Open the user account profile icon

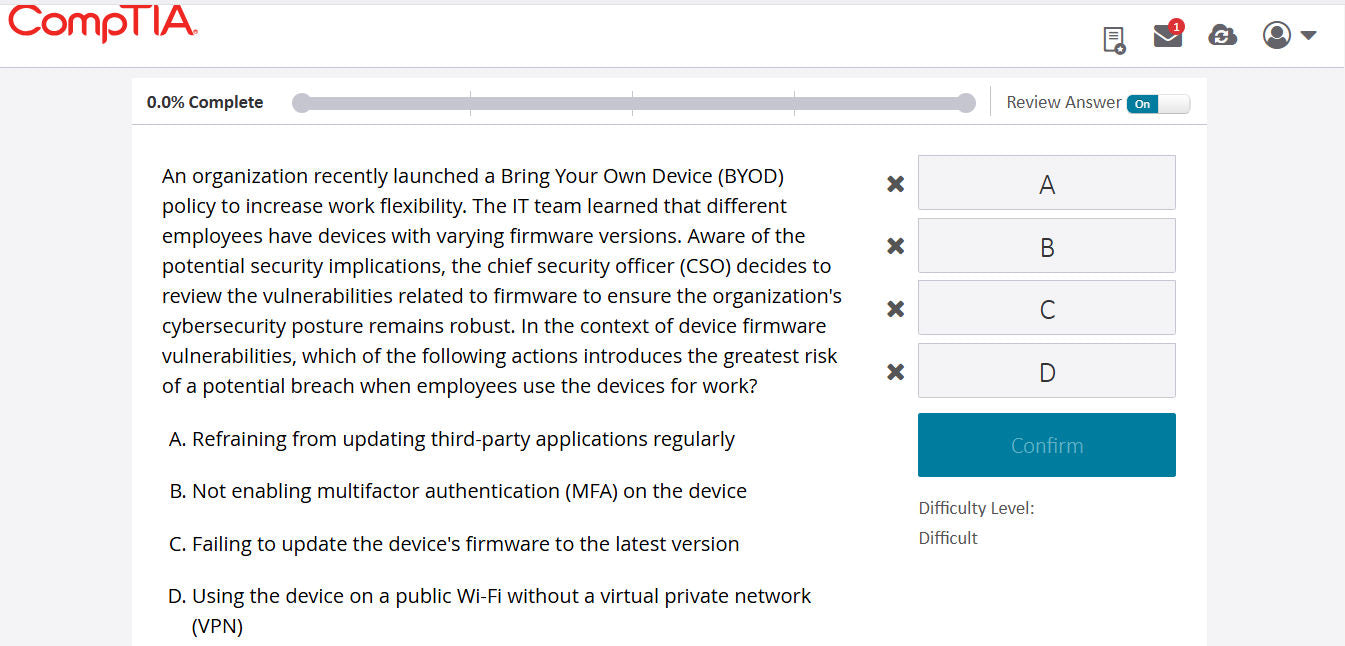[1276, 34]
